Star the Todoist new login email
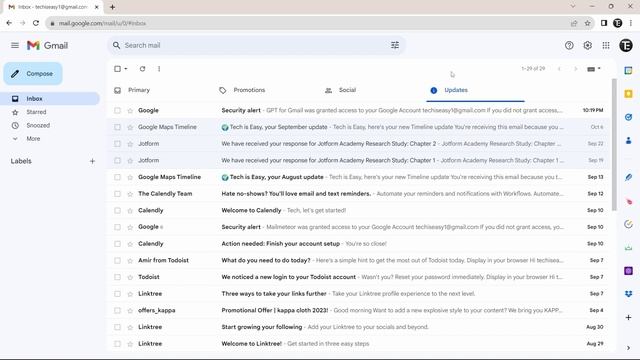The image size is (640, 360). pos(130,277)
